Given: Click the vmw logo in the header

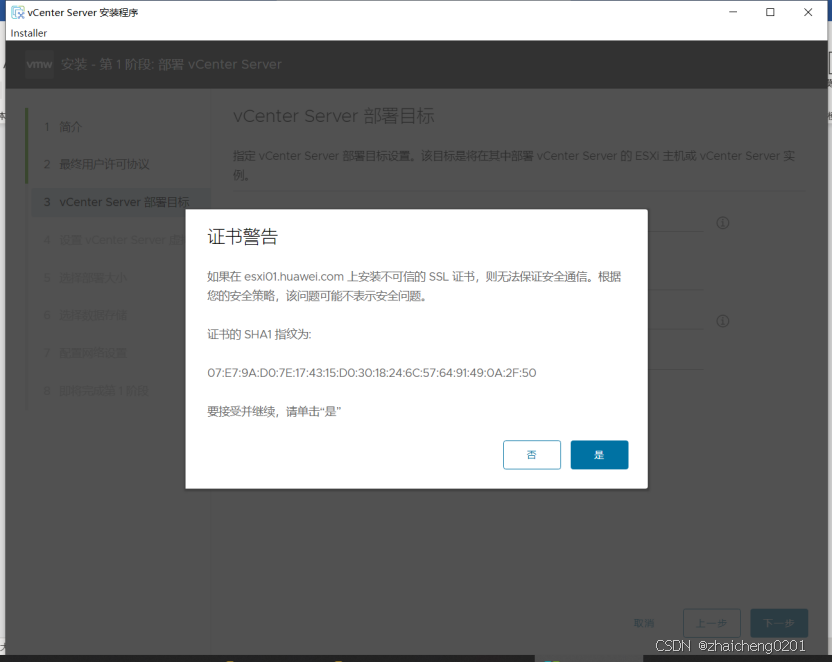Looking at the screenshot, I should (39, 64).
